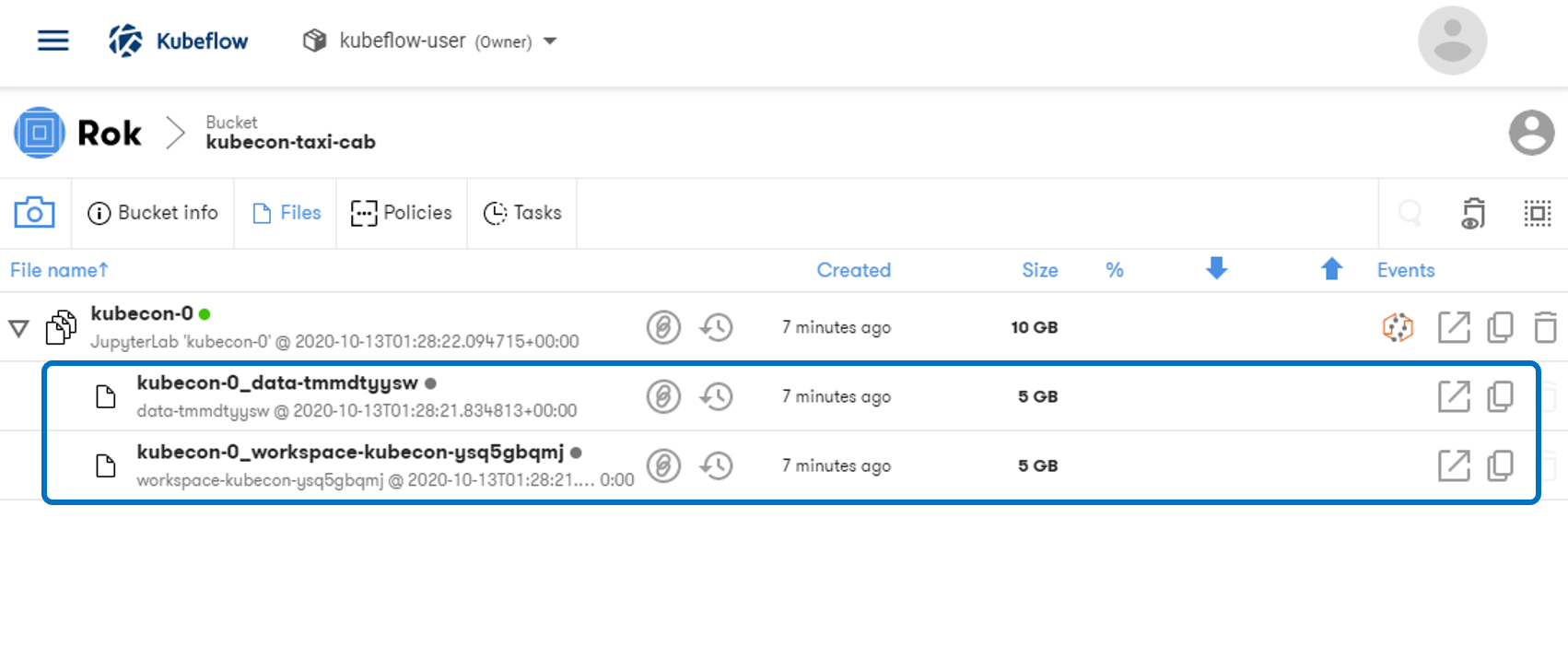Open kubecon-0 in new window icon
This screenshot has height=659, width=1568.
point(1454,327)
